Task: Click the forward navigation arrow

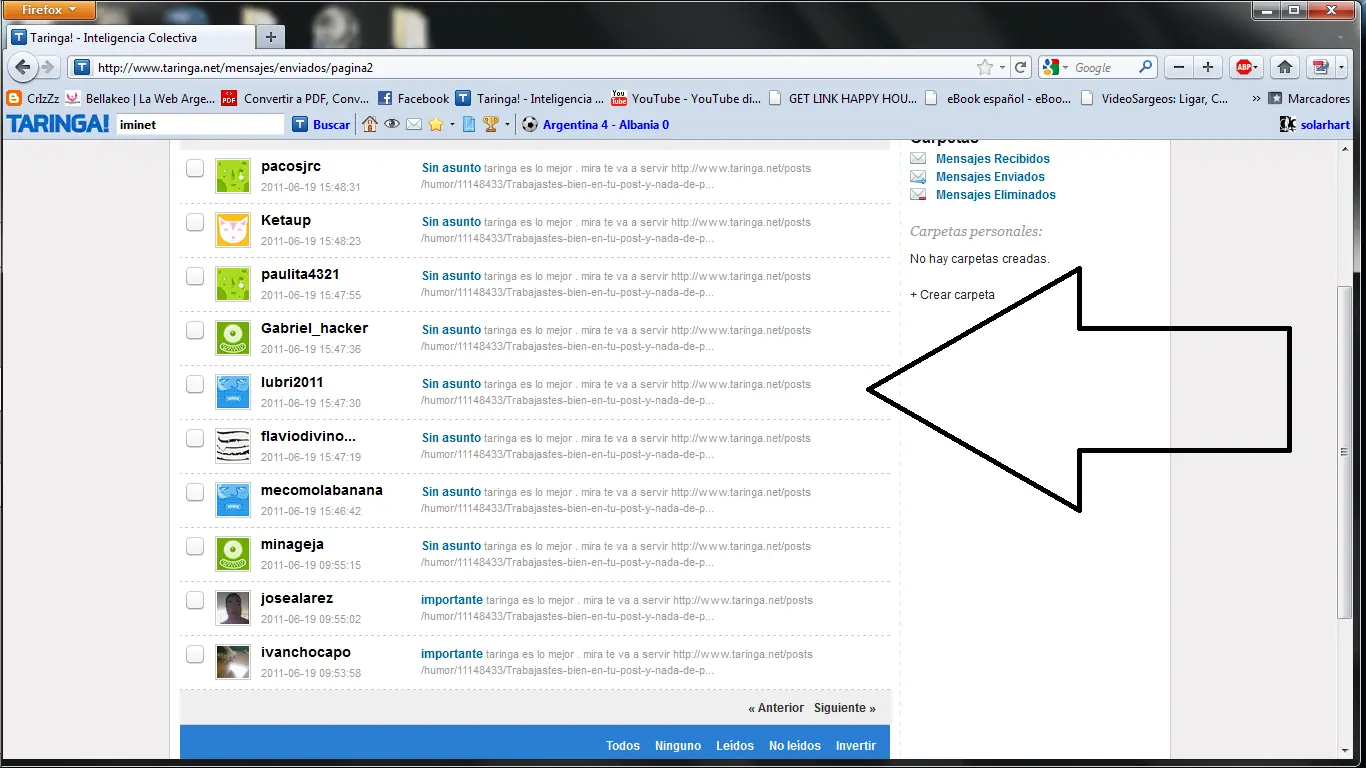Action: [x=47, y=67]
